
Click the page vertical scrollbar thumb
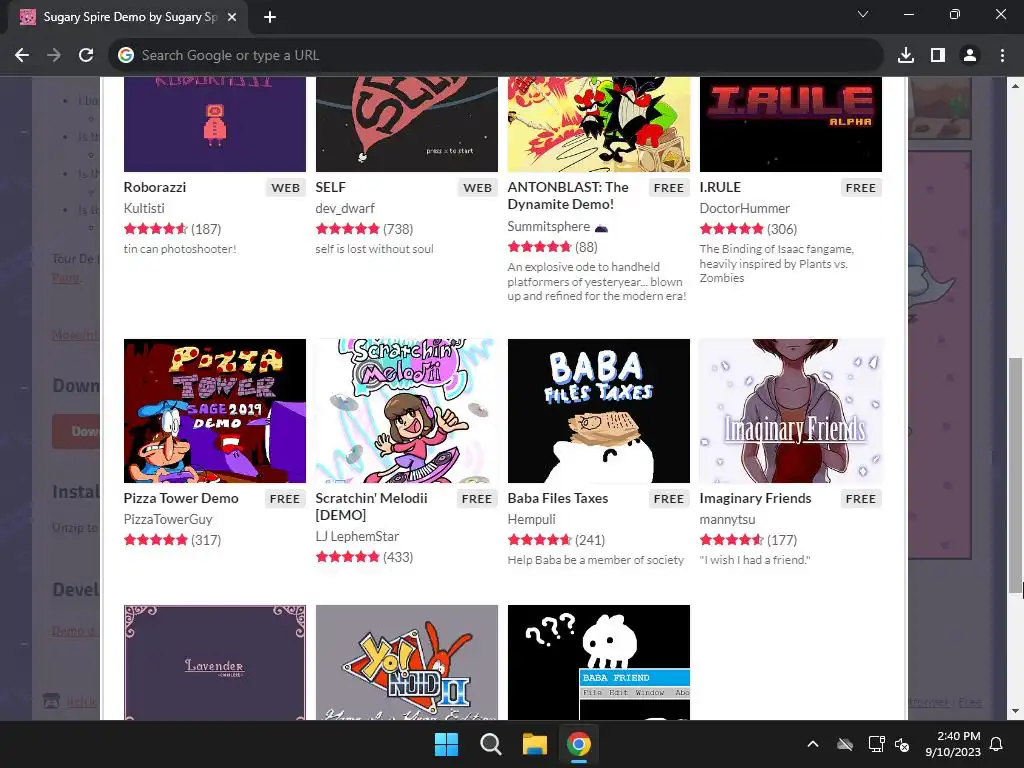pos(1015,477)
